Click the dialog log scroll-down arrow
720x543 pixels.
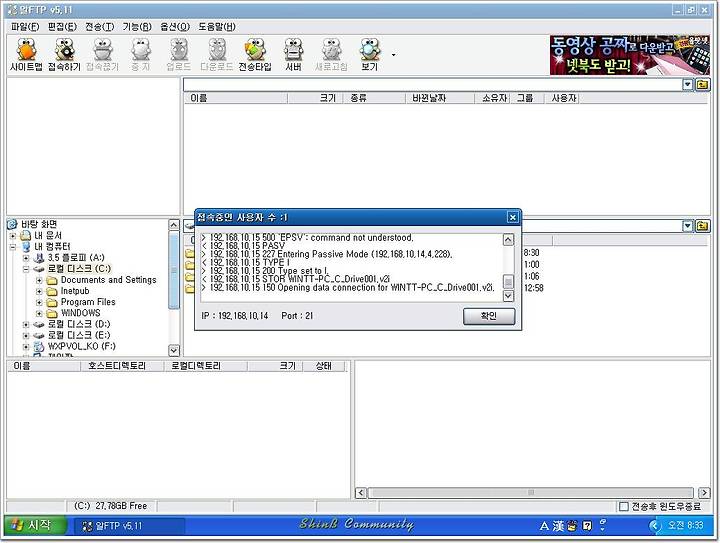pyautogui.click(x=508, y=296)
